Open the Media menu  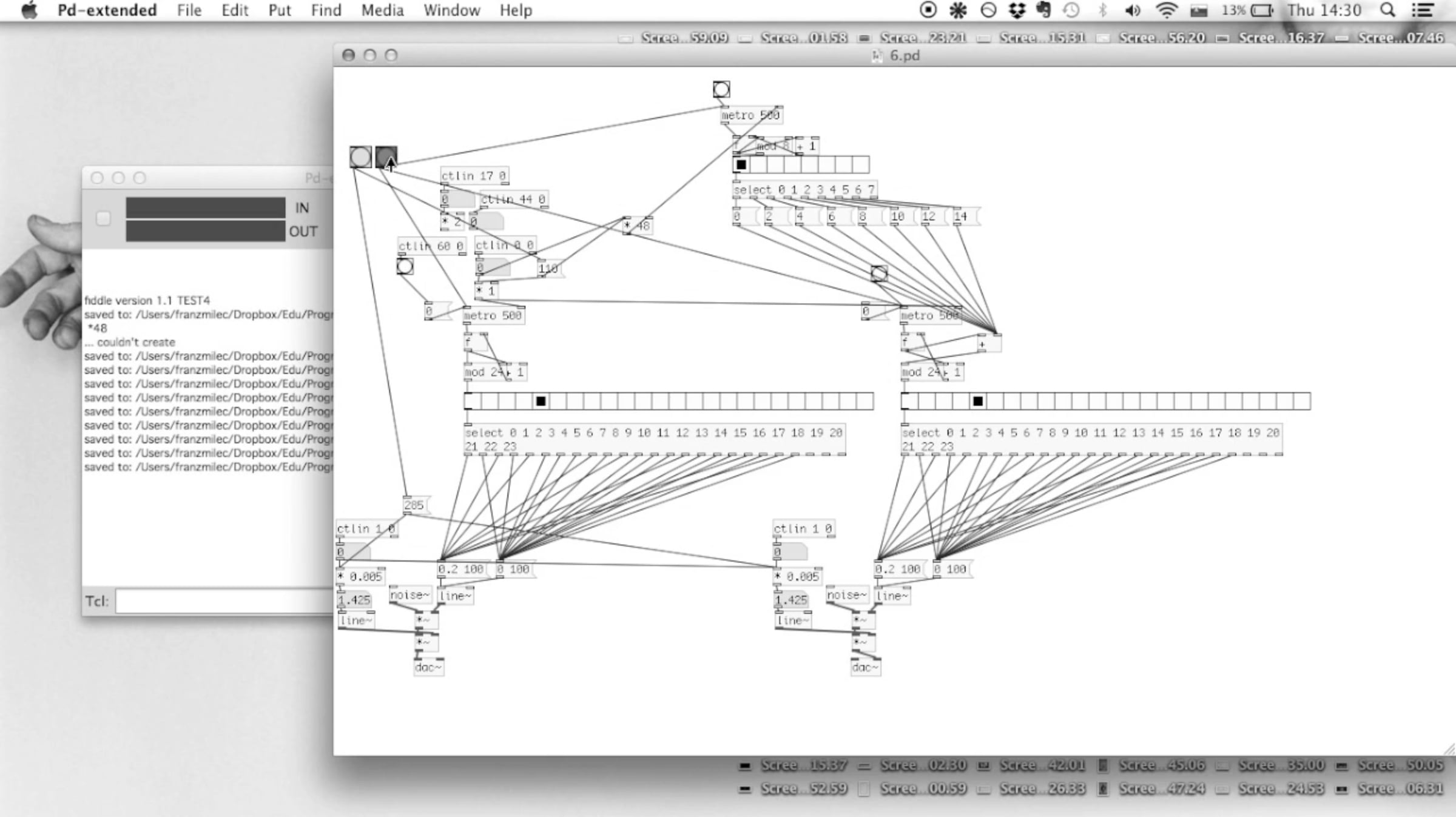382,10
